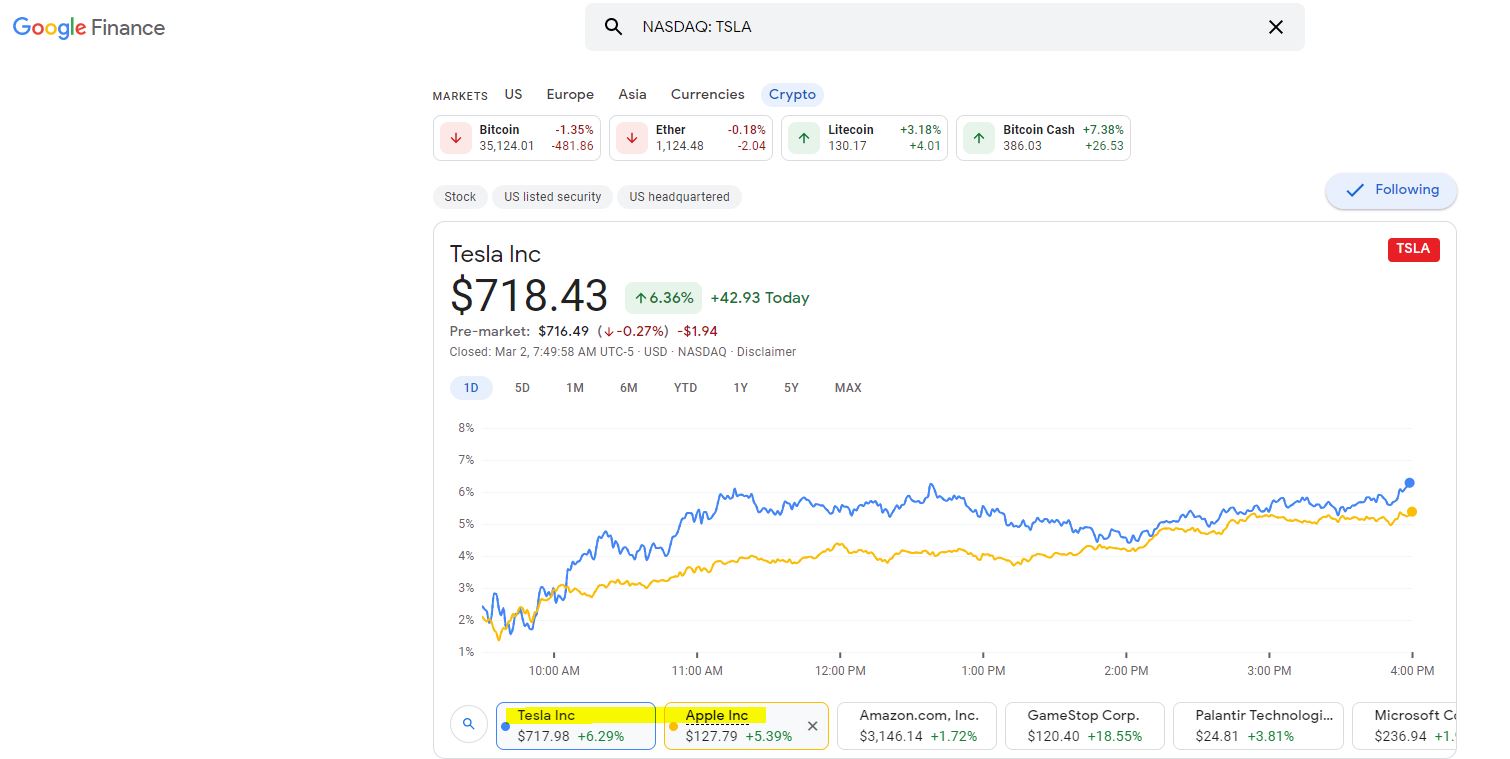Screen dimensions: 1510x759
Task: Click the yellow Apple endpoint dot on chart
Action: [1411, 512]
